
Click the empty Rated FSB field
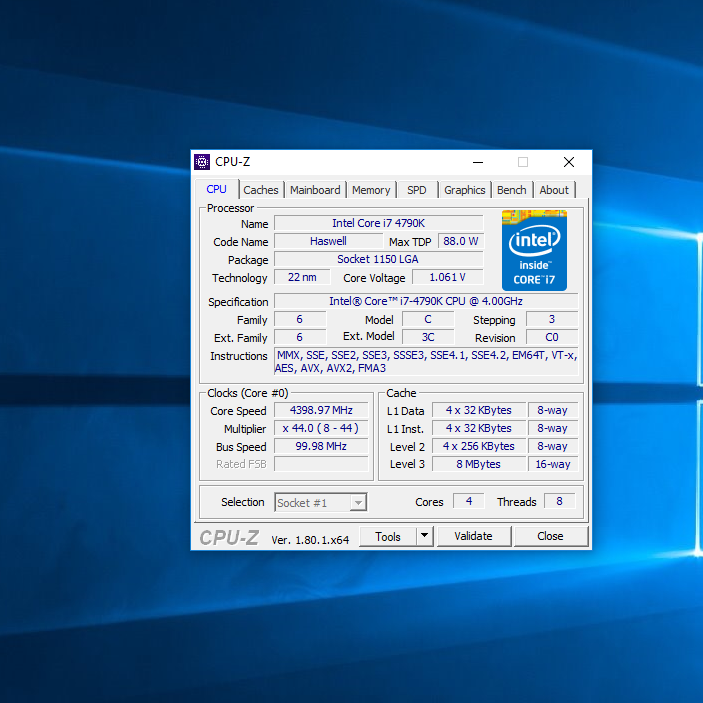click(321, 464)
